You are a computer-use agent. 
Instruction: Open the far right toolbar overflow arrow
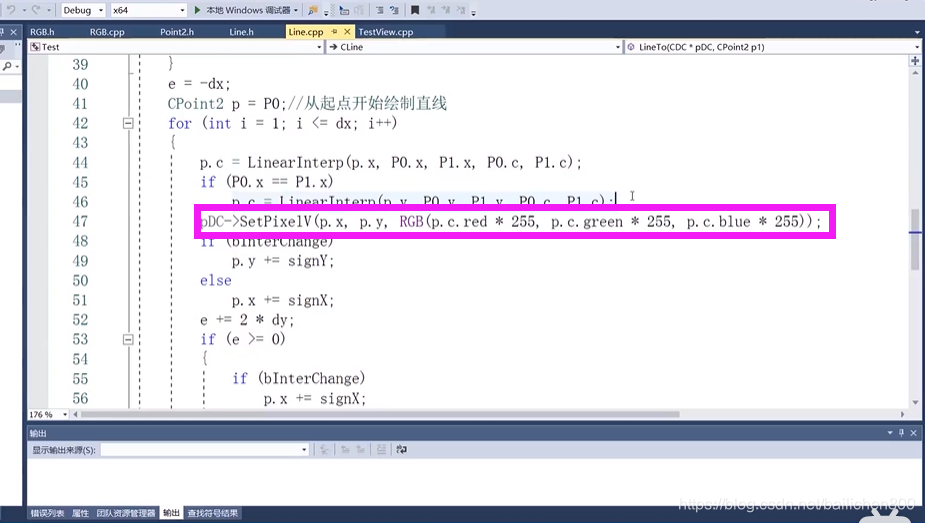pos(474,12)
